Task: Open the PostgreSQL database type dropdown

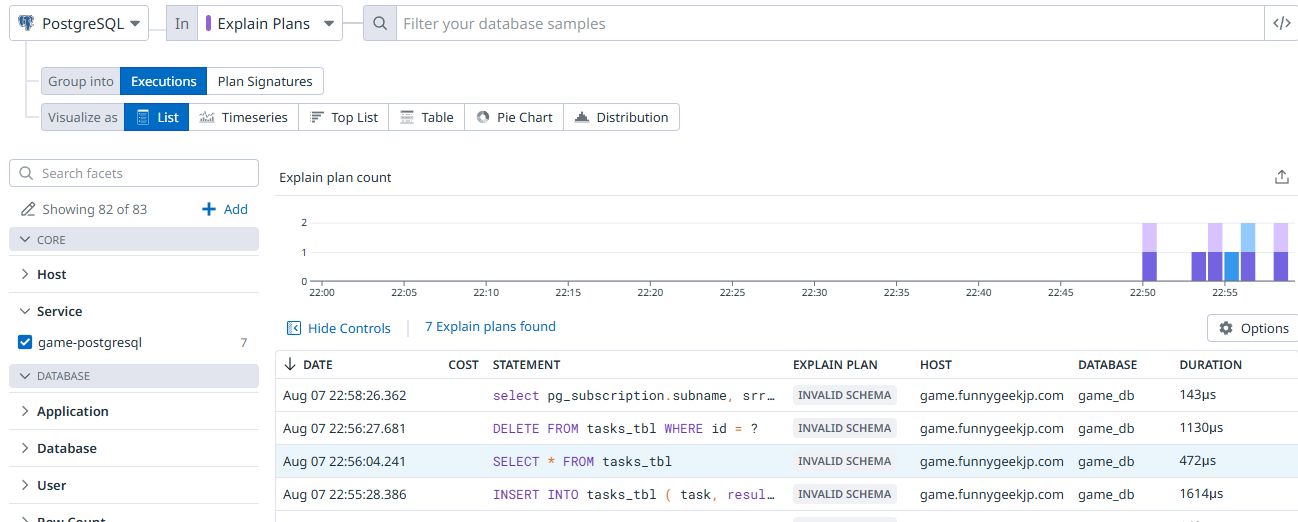Action: (x=79, y=23)
